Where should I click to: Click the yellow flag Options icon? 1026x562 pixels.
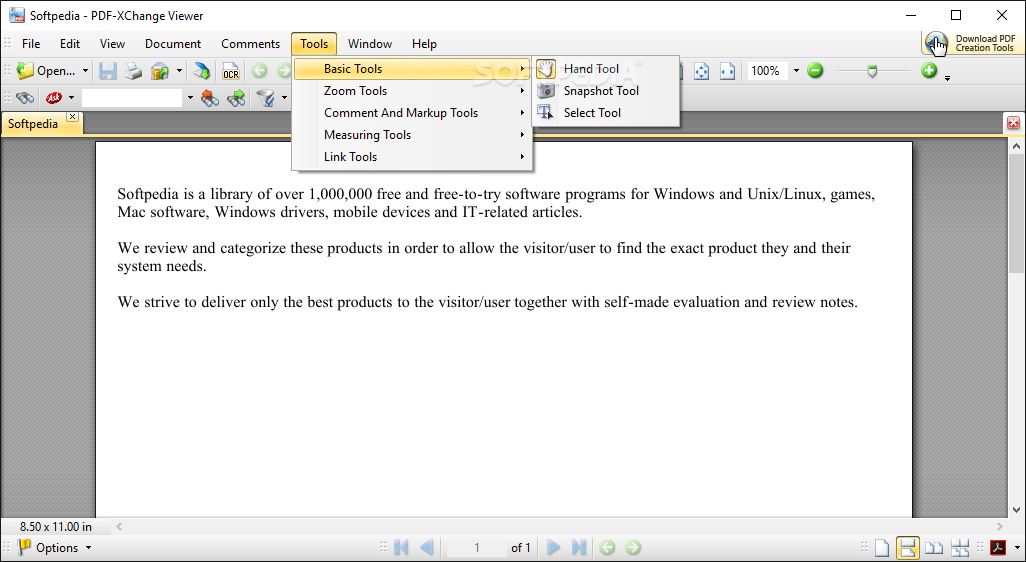(x=25, y=547)
